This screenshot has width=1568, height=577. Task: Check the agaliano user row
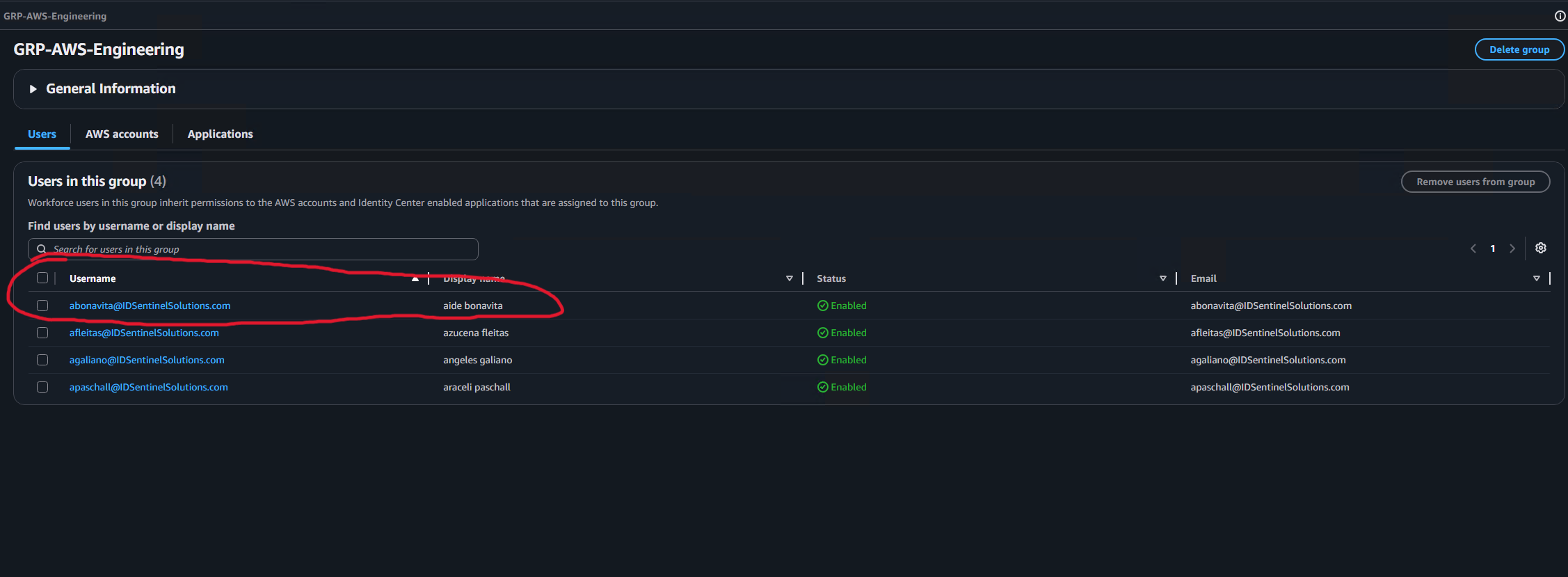(42, 360)
